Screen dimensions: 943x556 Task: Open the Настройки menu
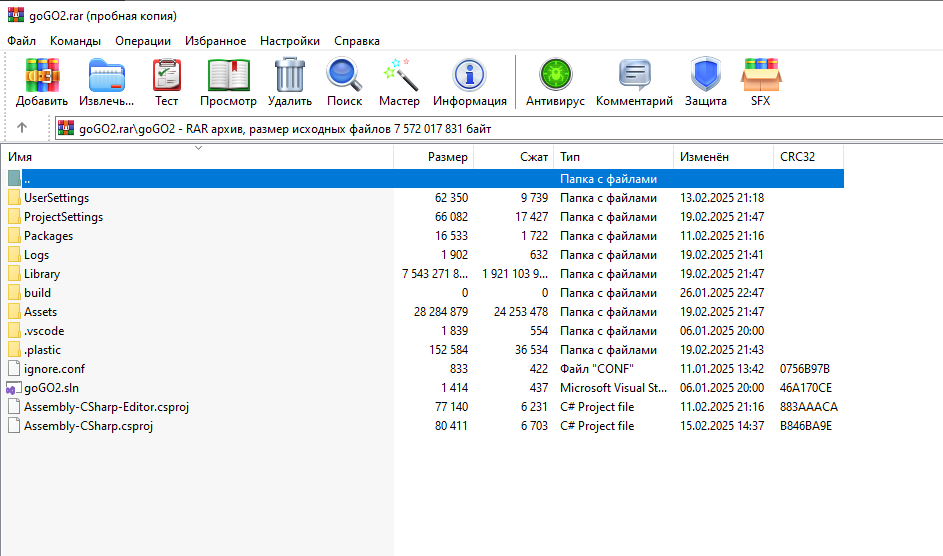290,41
